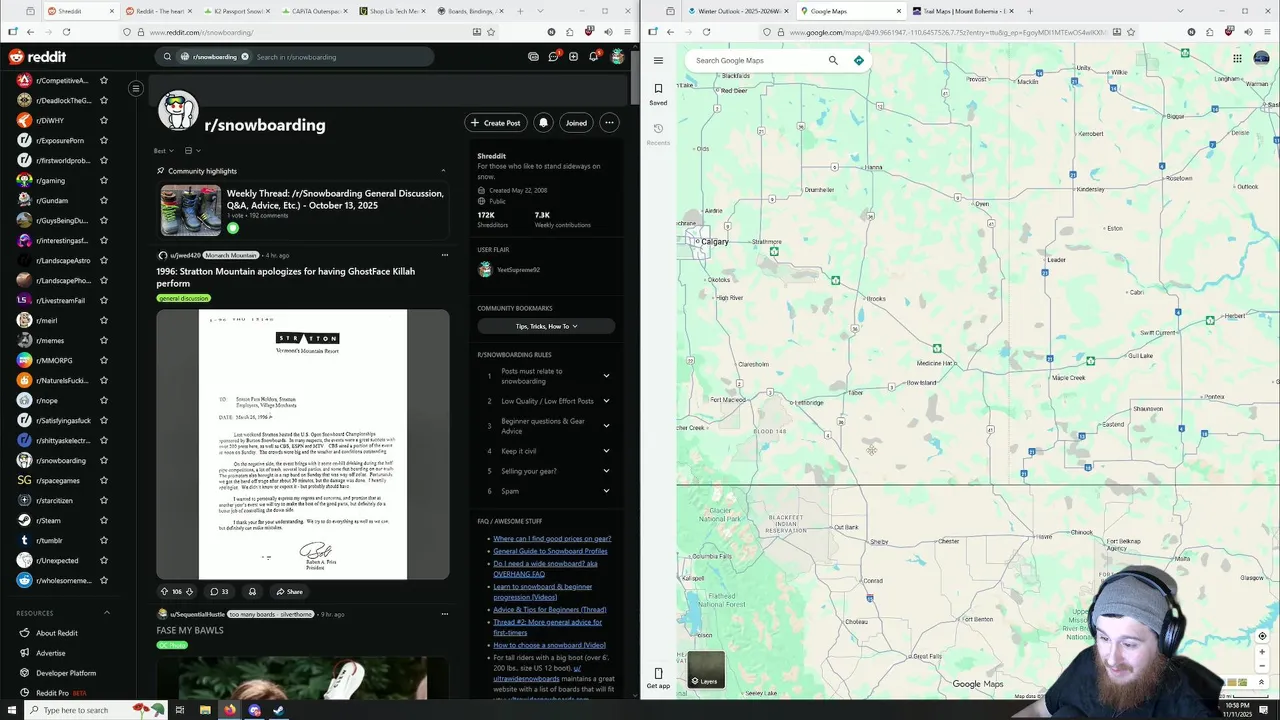Switch to Shop Lib Tech tab
Screen dimensions: 1280x720
click(394, 11)
